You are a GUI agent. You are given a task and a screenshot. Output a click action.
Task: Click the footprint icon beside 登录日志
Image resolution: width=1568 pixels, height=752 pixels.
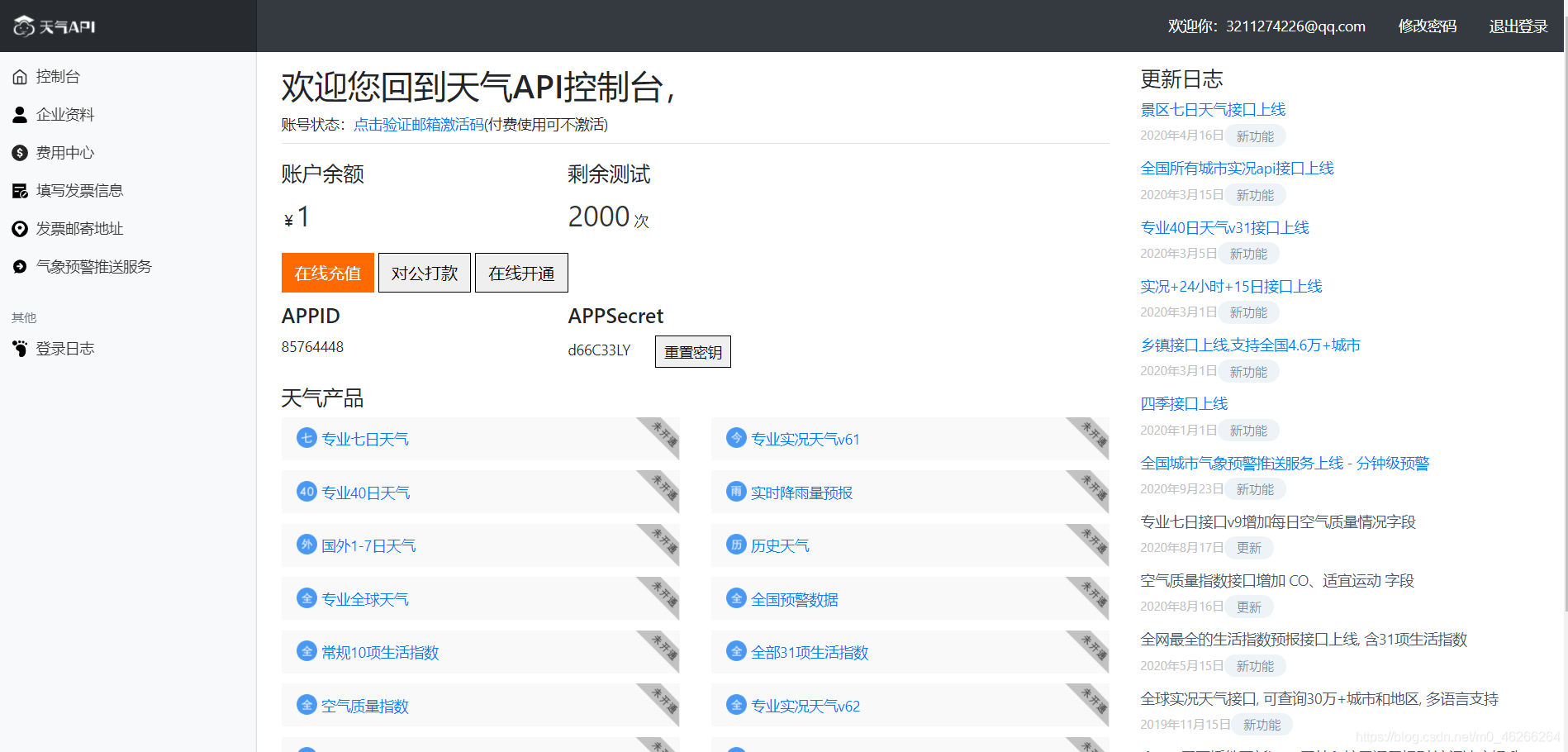click(20, 349)
